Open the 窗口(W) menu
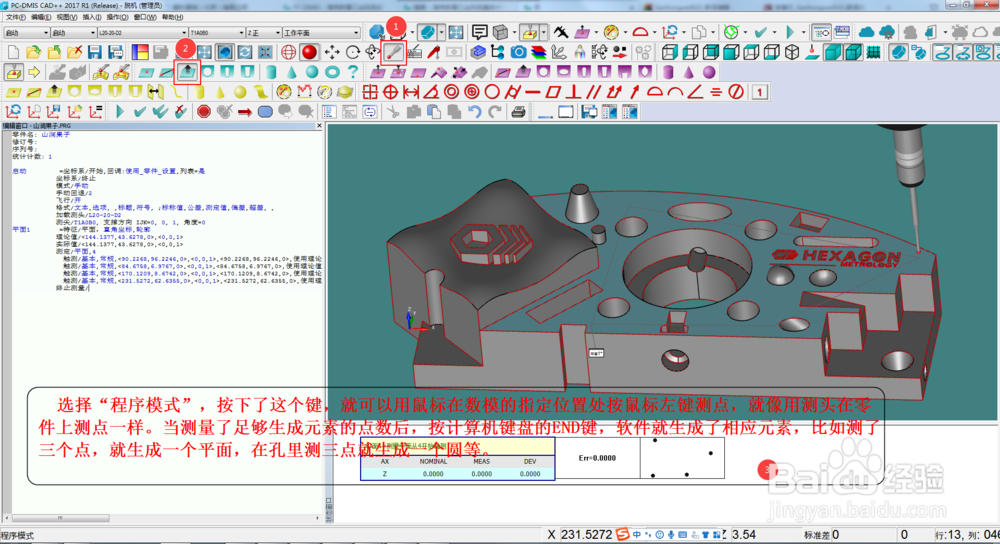 tap(145, 17)
